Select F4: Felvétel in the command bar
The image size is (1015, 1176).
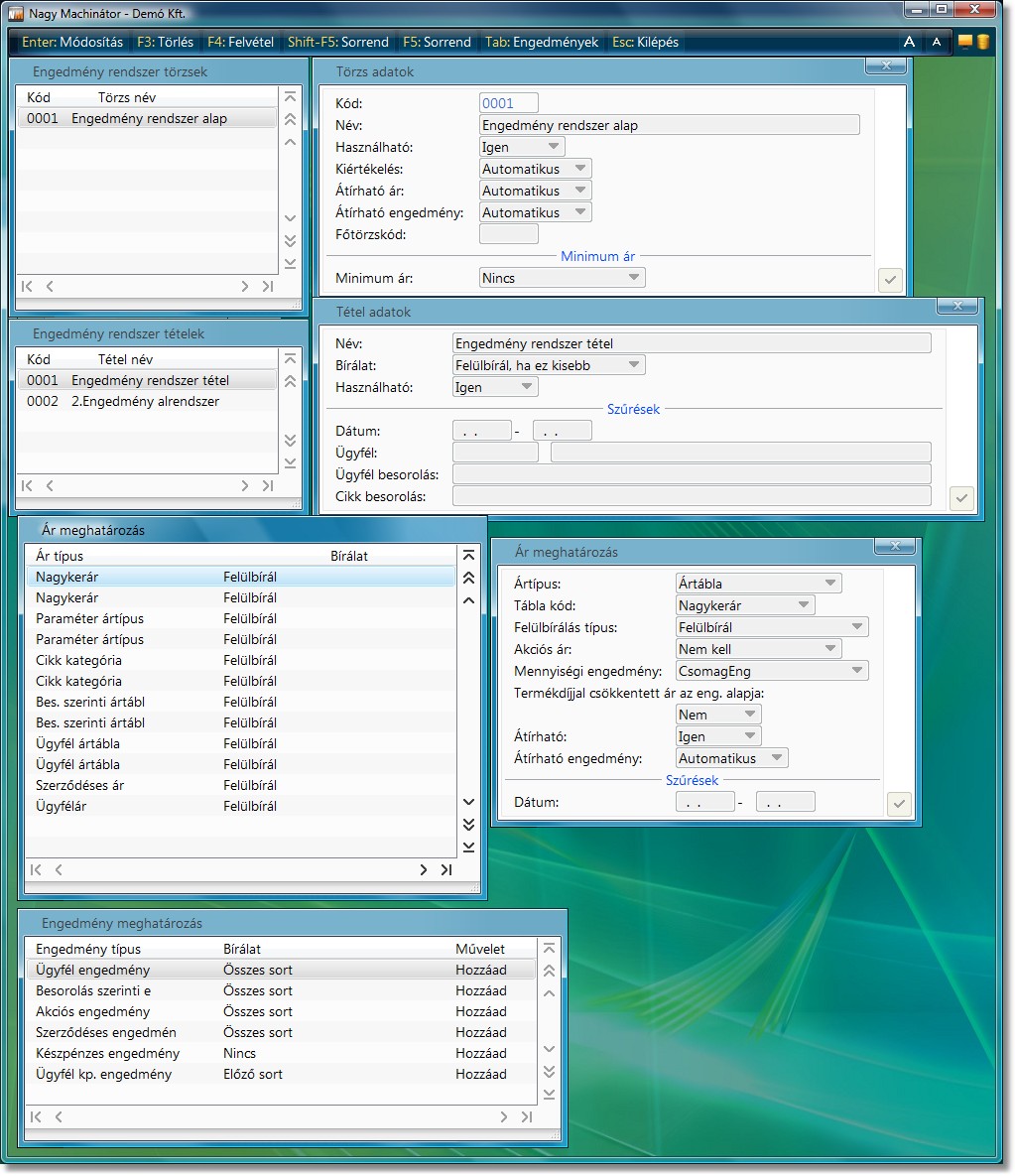[x=240, y=43]
